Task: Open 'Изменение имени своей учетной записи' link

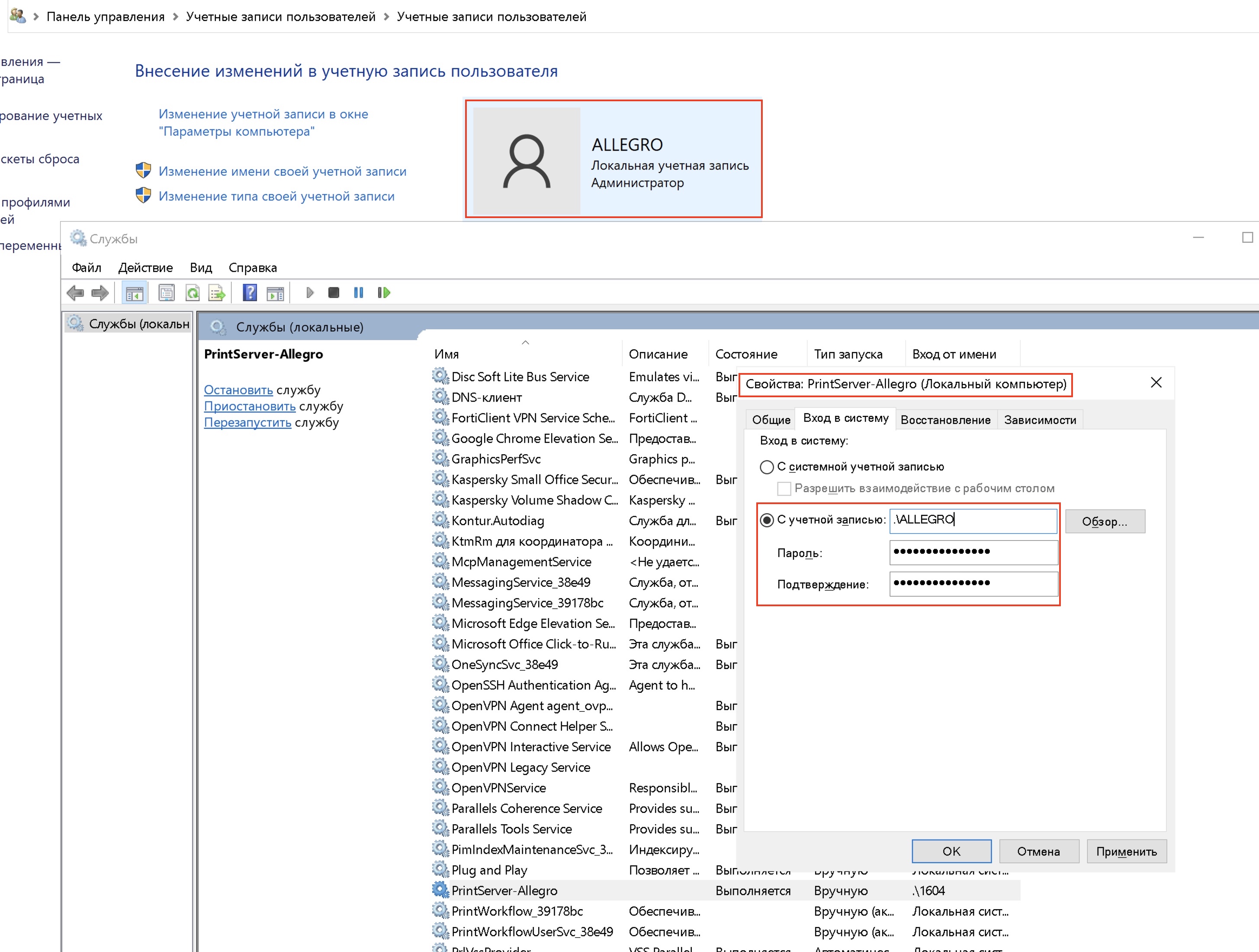Action: (283, 171)
